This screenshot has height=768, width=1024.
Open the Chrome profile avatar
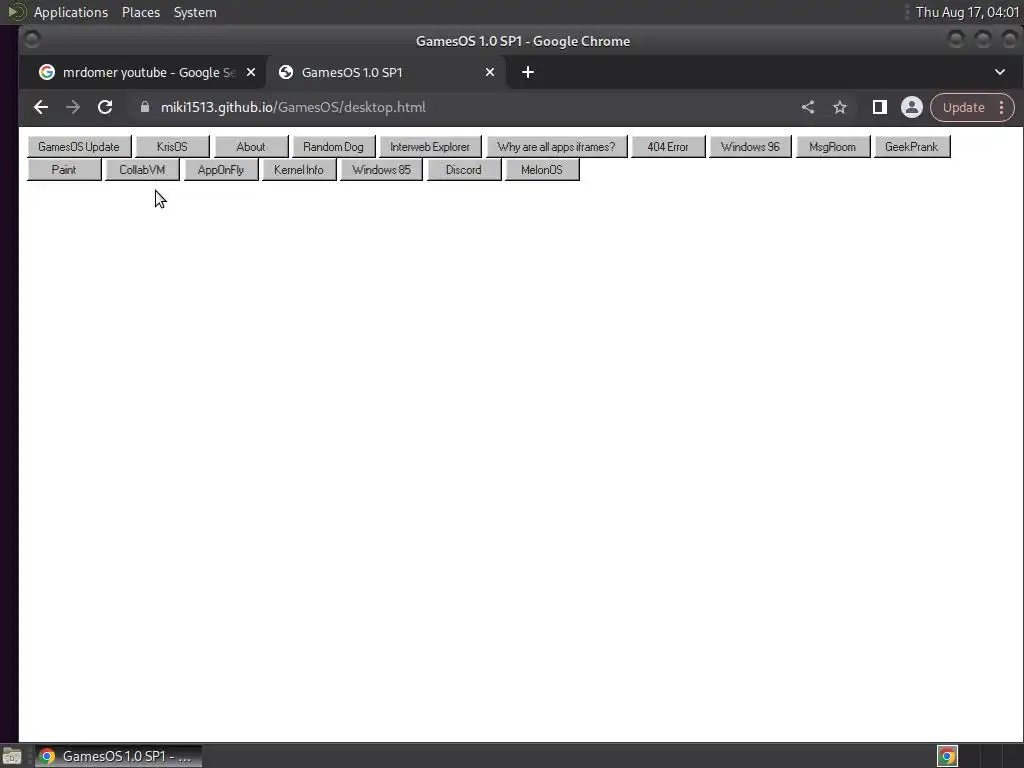(x=912, y=107)
